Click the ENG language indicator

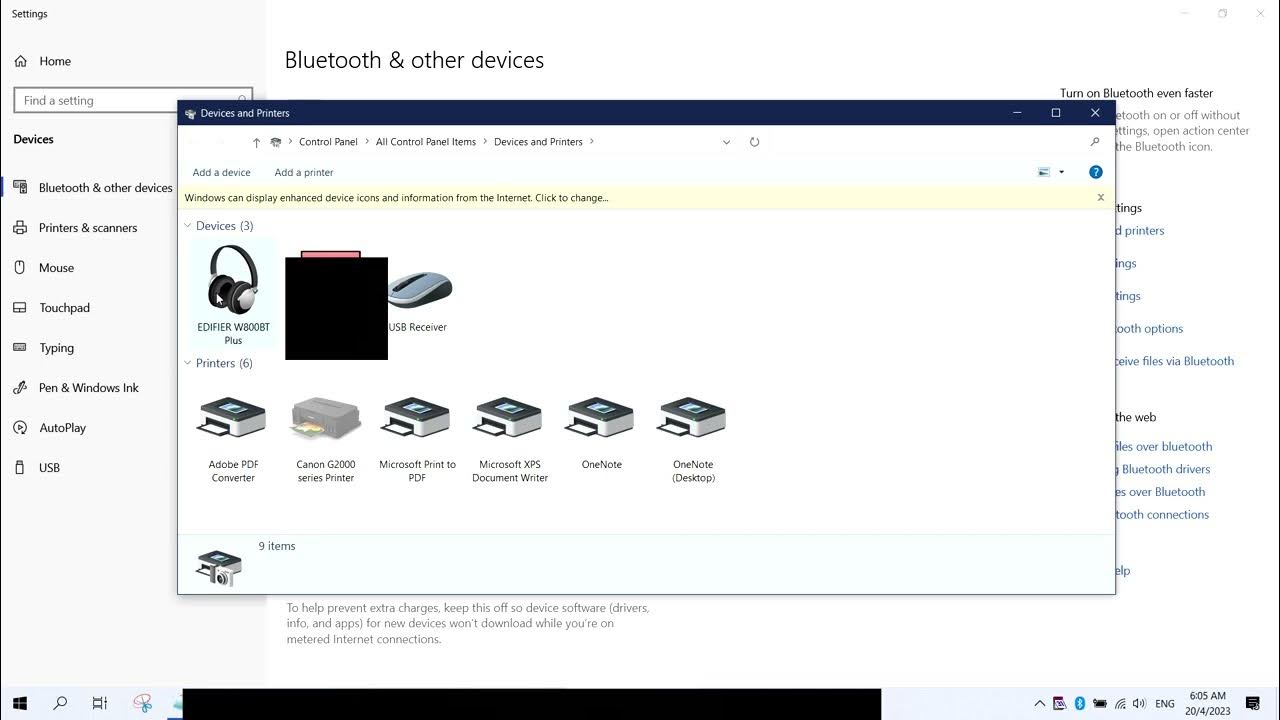(x=1165, y=704)
